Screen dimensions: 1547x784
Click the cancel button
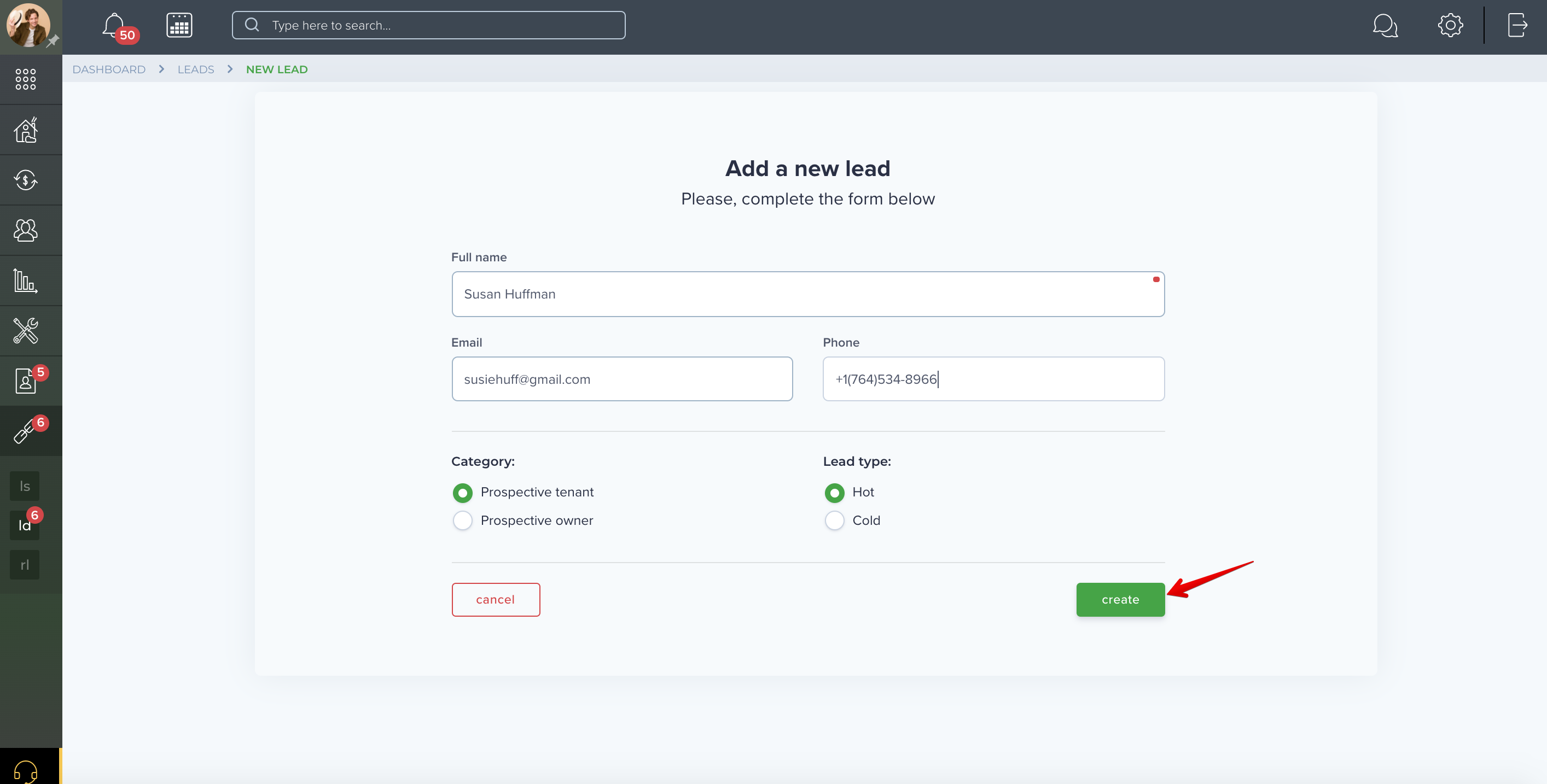tap(496, 600)
